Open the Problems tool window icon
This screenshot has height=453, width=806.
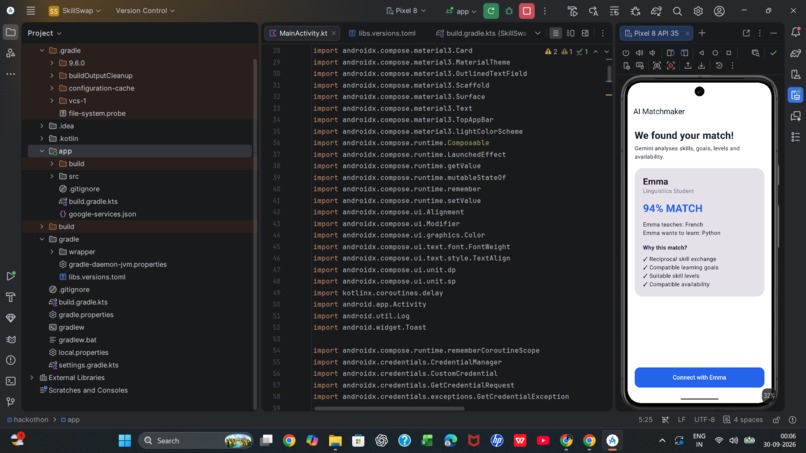[10, 360]
